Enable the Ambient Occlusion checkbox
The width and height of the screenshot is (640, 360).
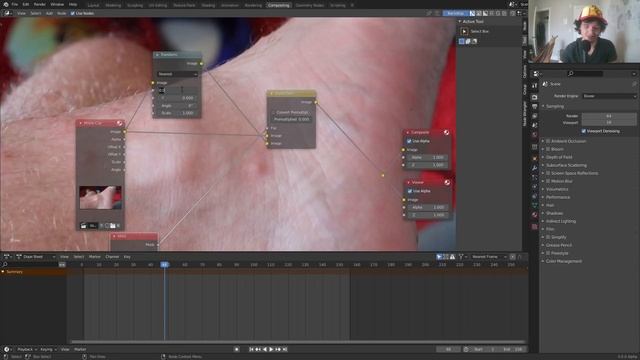(548, 141)
